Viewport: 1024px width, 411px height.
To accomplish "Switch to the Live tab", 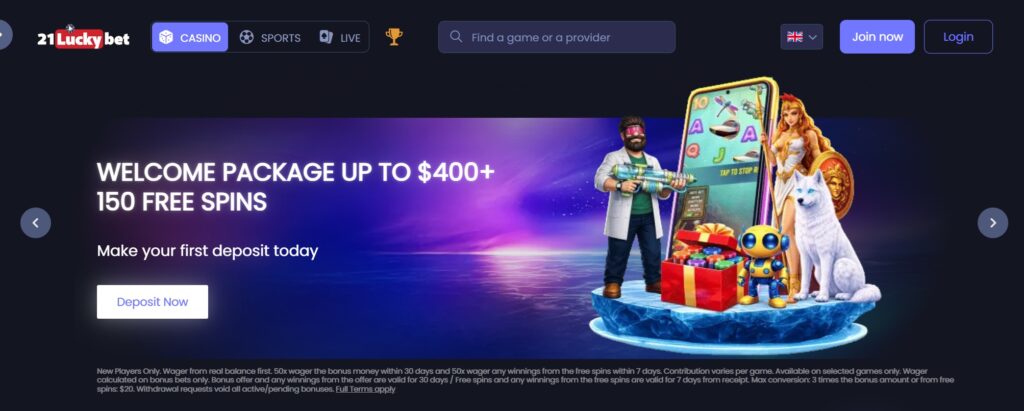I will [x=340, y=37].
